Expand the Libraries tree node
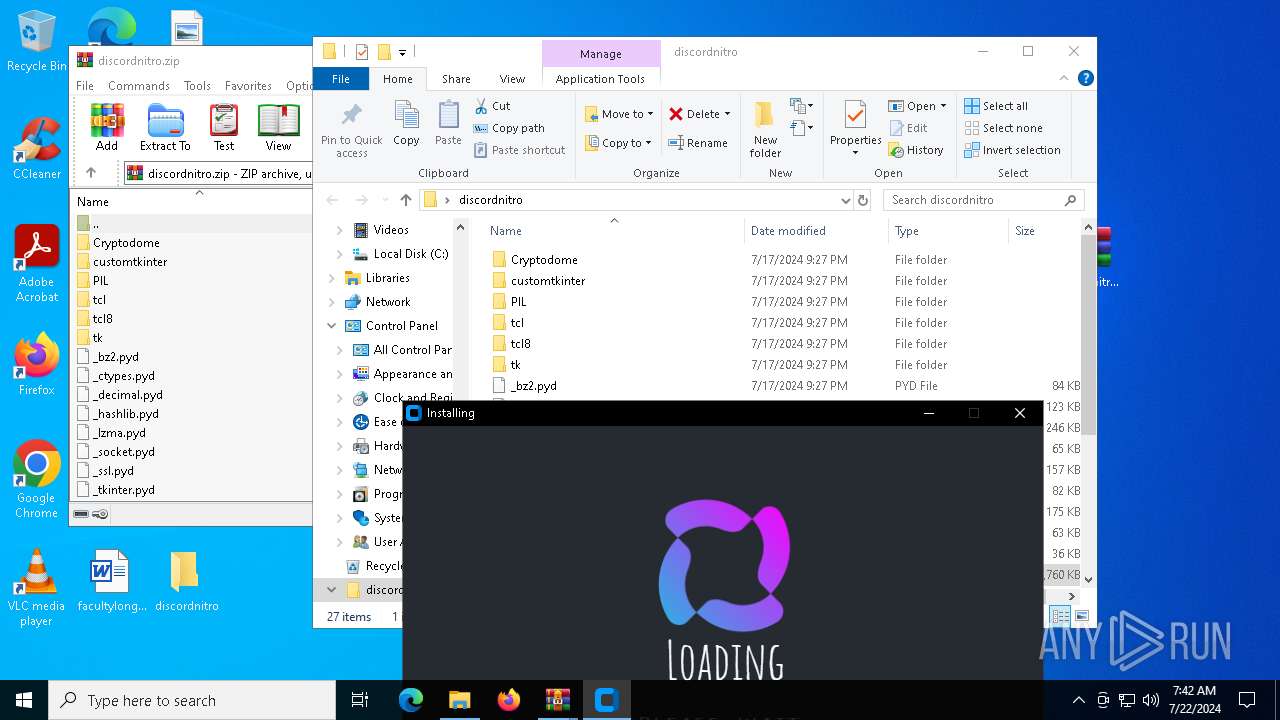Screen dimensions: 1280x720 pyautogui.click(x=331, y=278)
